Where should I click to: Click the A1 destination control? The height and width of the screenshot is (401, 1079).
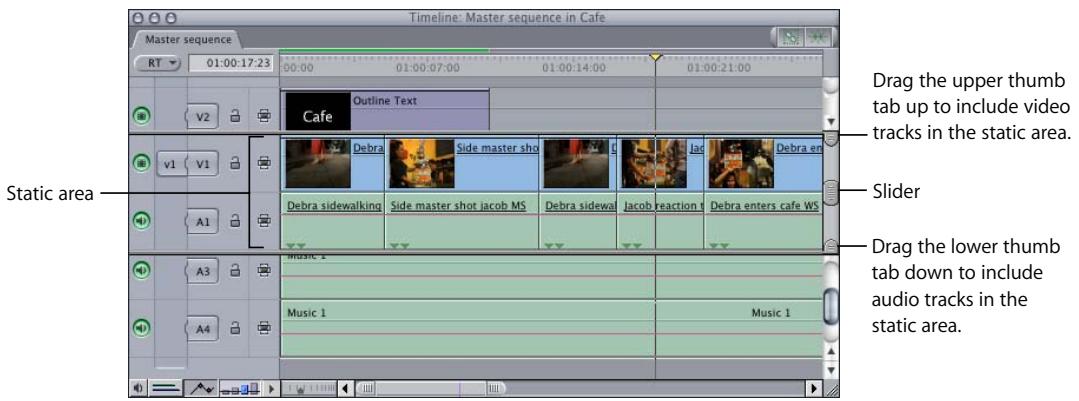click(x=202, y=221)
